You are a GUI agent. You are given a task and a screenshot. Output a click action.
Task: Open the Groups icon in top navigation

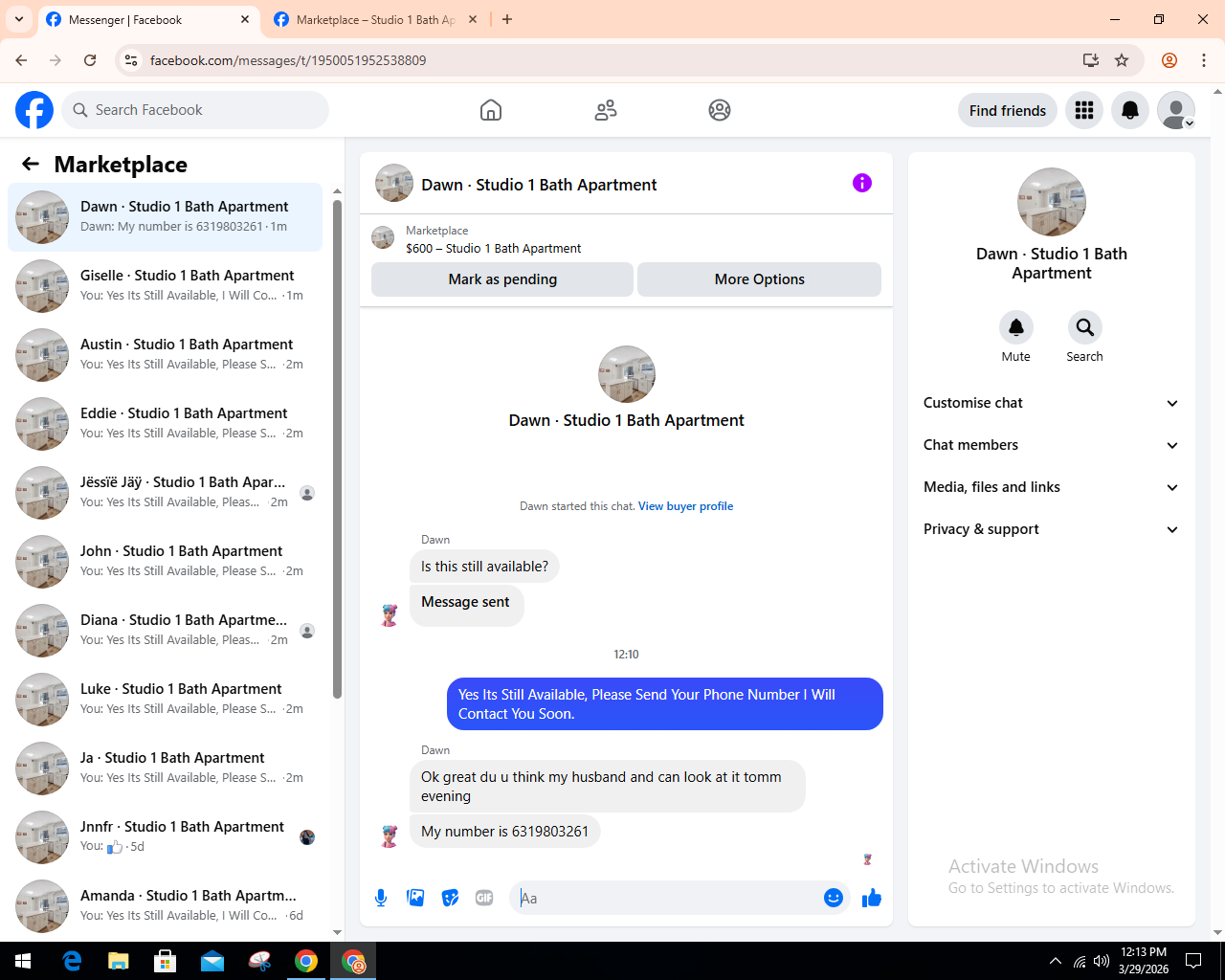click(720, 110)
